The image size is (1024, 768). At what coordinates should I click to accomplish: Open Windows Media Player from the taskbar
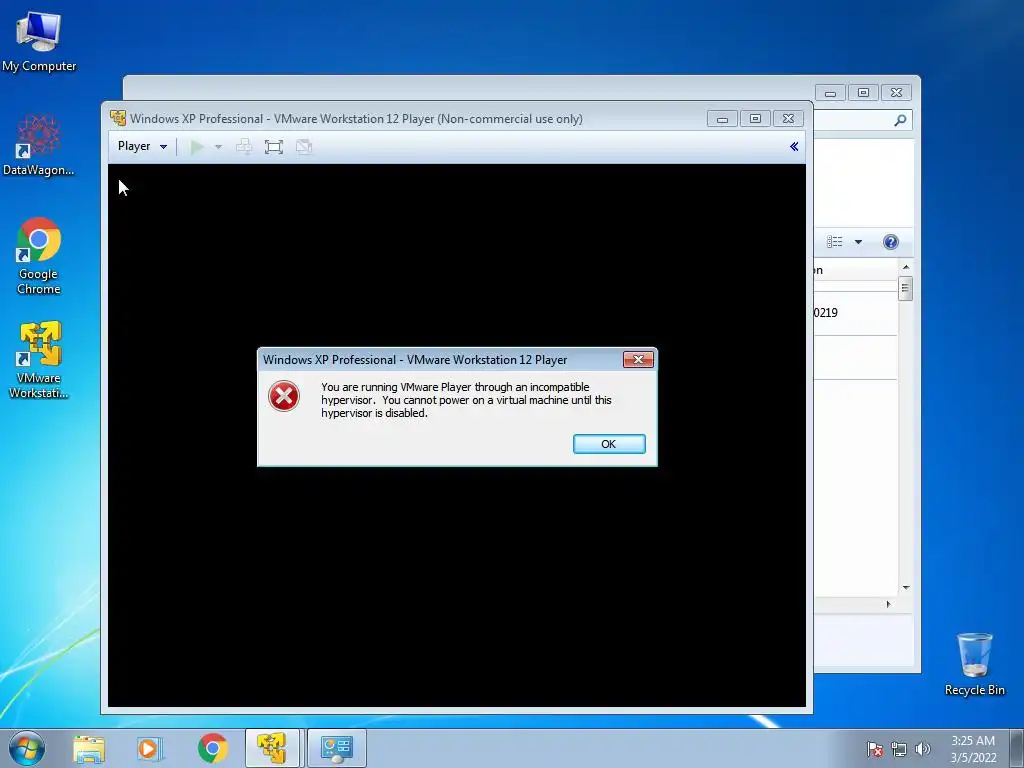click(150, 748)
